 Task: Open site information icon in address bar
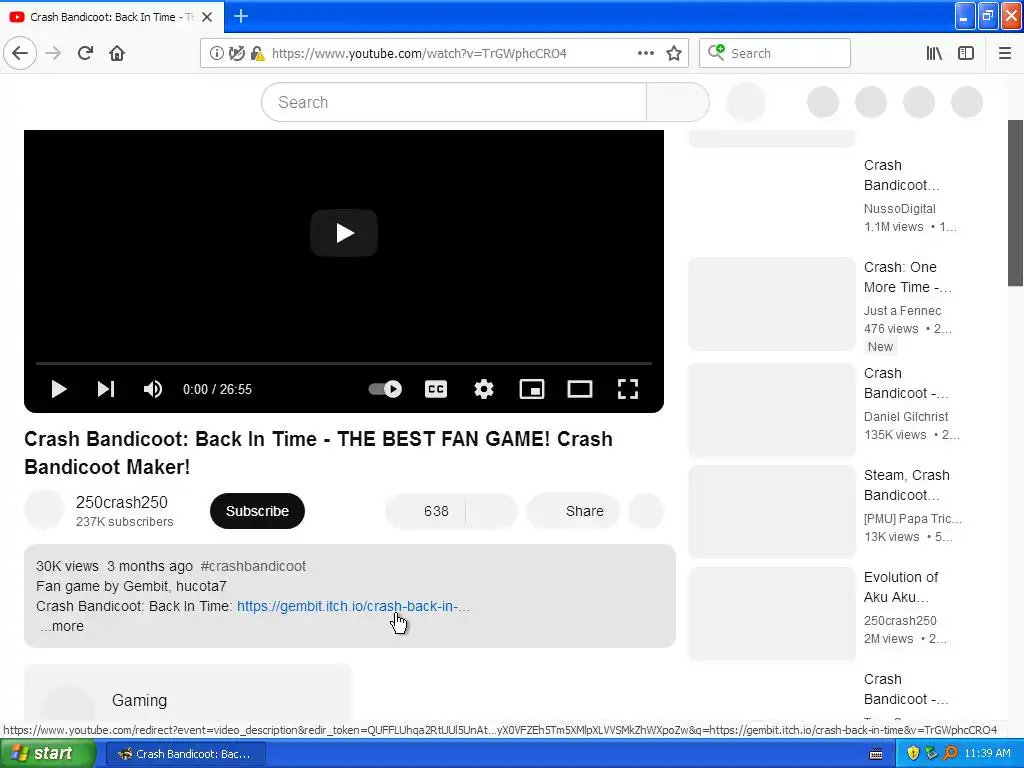[216, 54]
